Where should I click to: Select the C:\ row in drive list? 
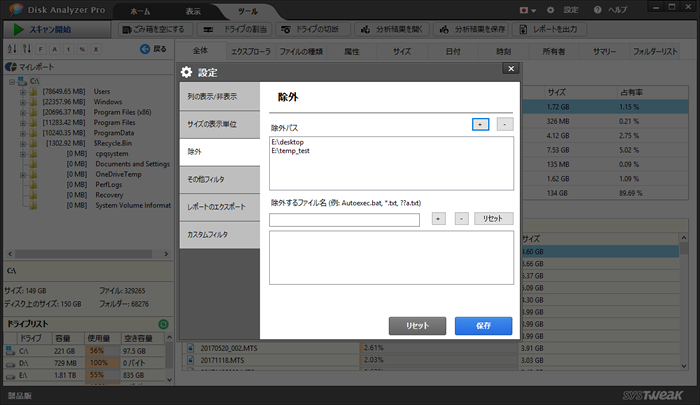pos(84,351)
